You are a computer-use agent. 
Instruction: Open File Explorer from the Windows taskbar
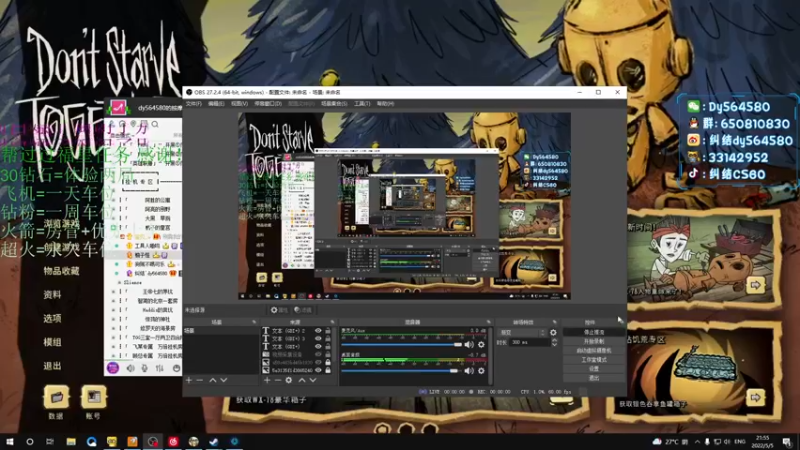pyautogui.click(x=71, y=441)
